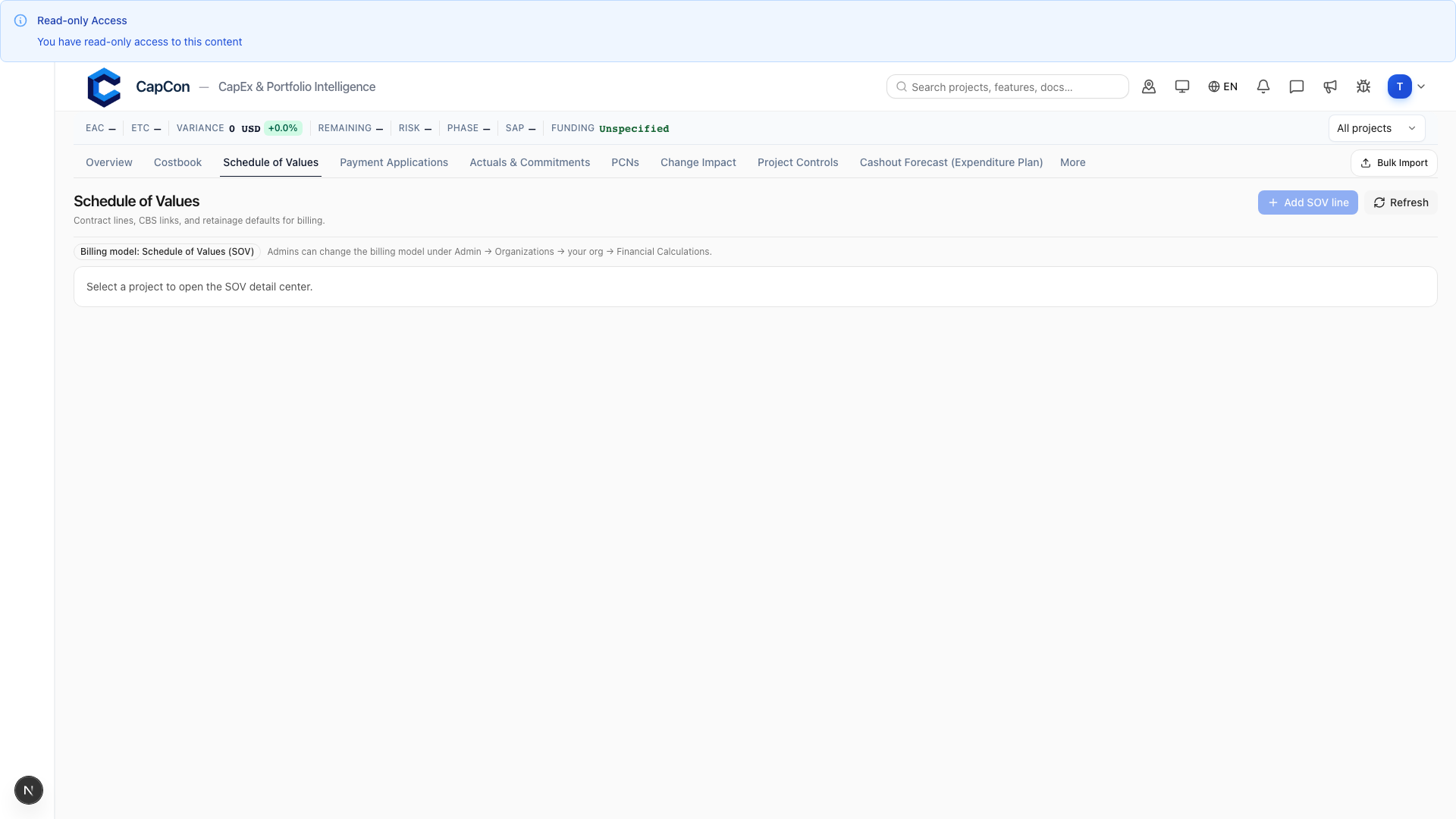1456x819 pixels.
Task: Click the search magnifier icon
Action: pos(902,86)
